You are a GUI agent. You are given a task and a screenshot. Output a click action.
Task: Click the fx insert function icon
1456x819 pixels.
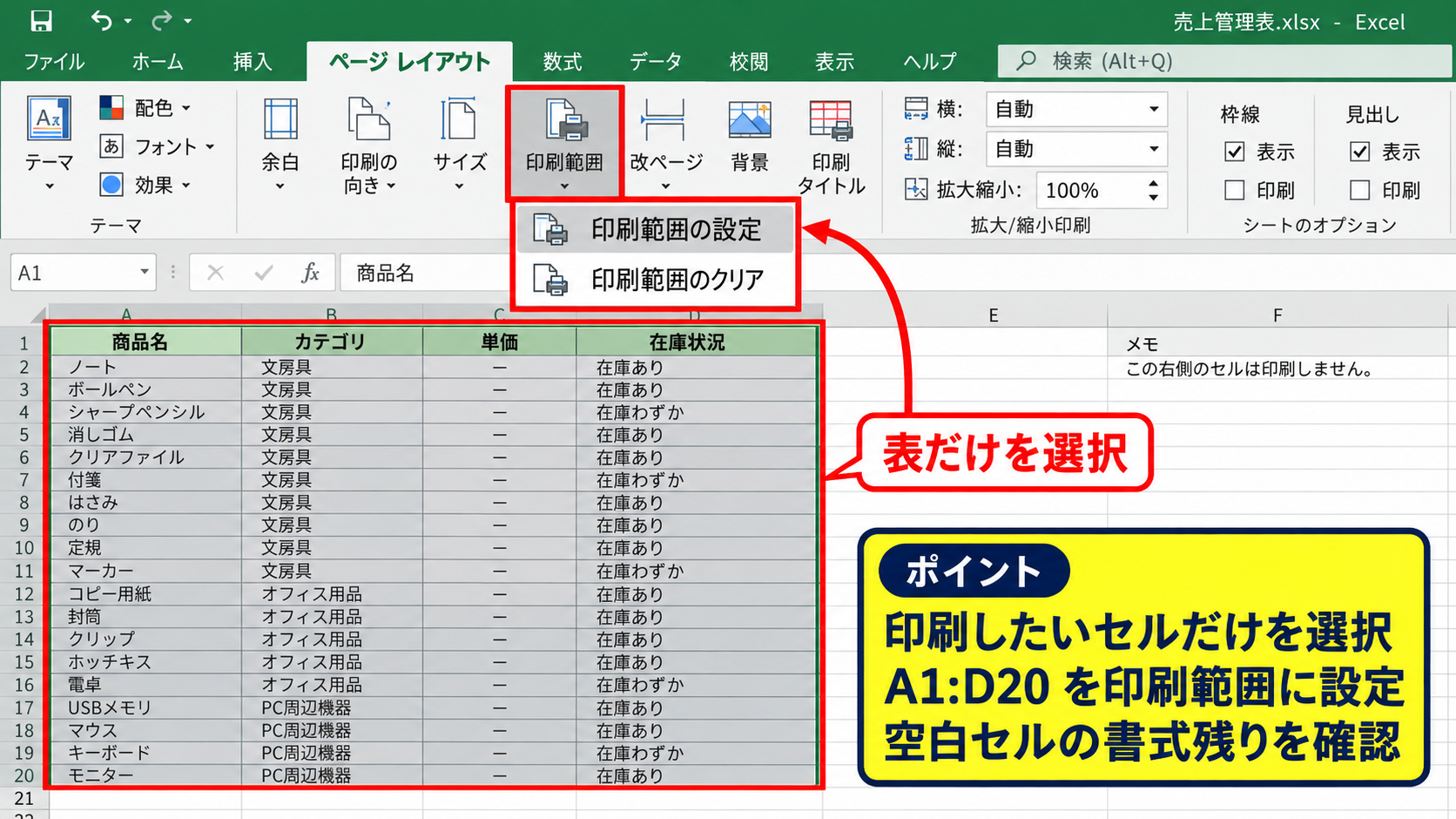click(310, 273)
